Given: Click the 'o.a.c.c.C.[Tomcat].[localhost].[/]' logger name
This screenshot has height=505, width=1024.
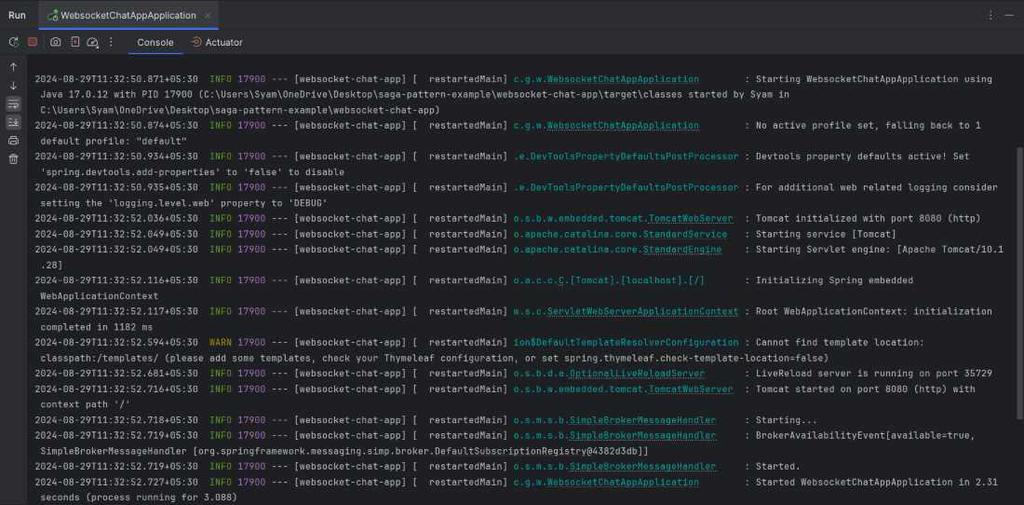Looking at the screenshot, I should 609,280.
